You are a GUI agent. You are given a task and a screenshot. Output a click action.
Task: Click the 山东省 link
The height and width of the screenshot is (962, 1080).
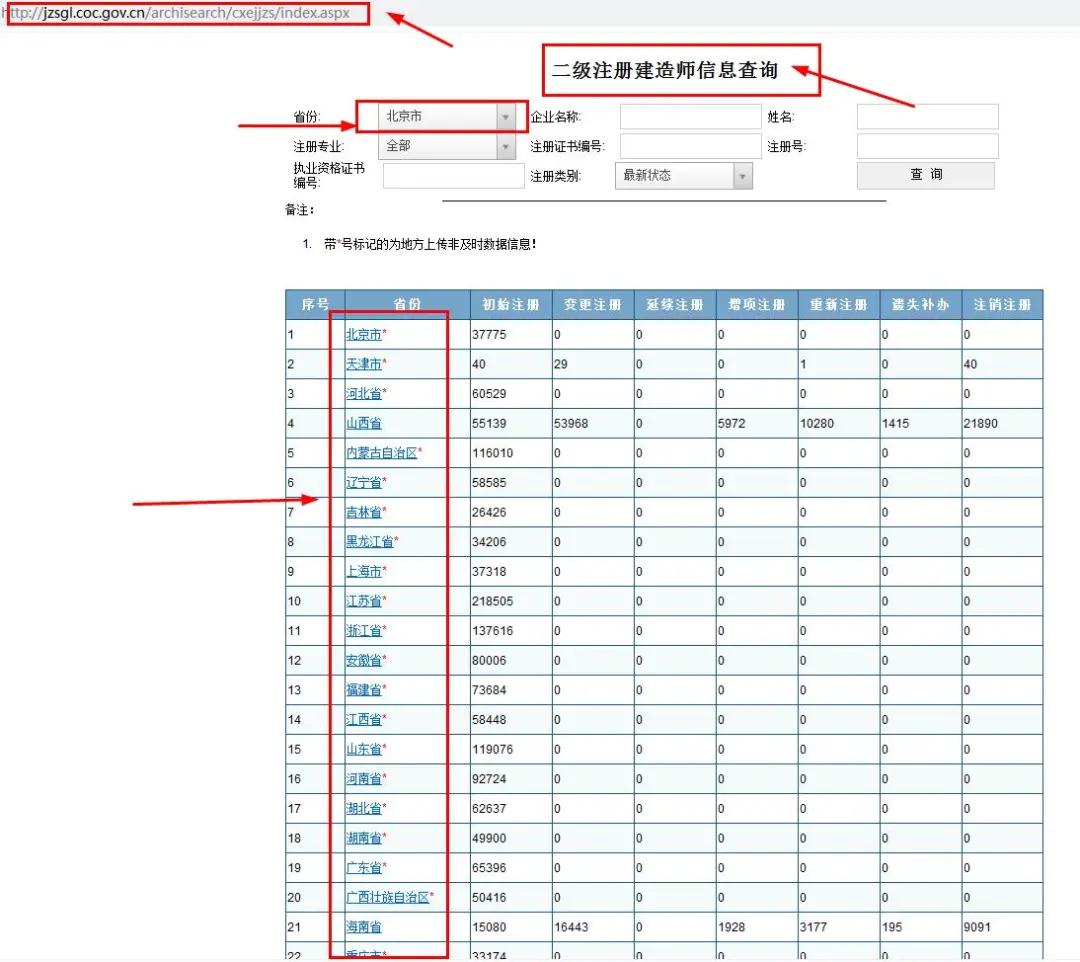point(364,749)
